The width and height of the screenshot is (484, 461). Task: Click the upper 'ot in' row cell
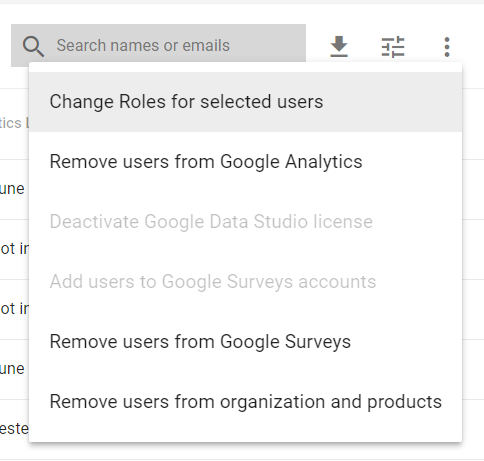point(14,249)
